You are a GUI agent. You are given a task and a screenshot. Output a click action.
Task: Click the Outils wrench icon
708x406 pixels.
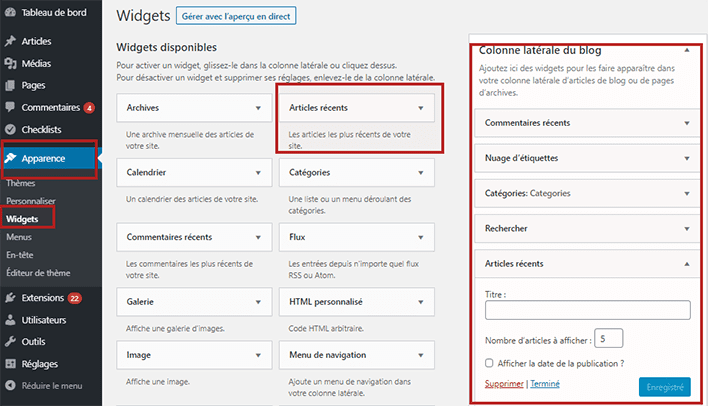click(10, 341)
